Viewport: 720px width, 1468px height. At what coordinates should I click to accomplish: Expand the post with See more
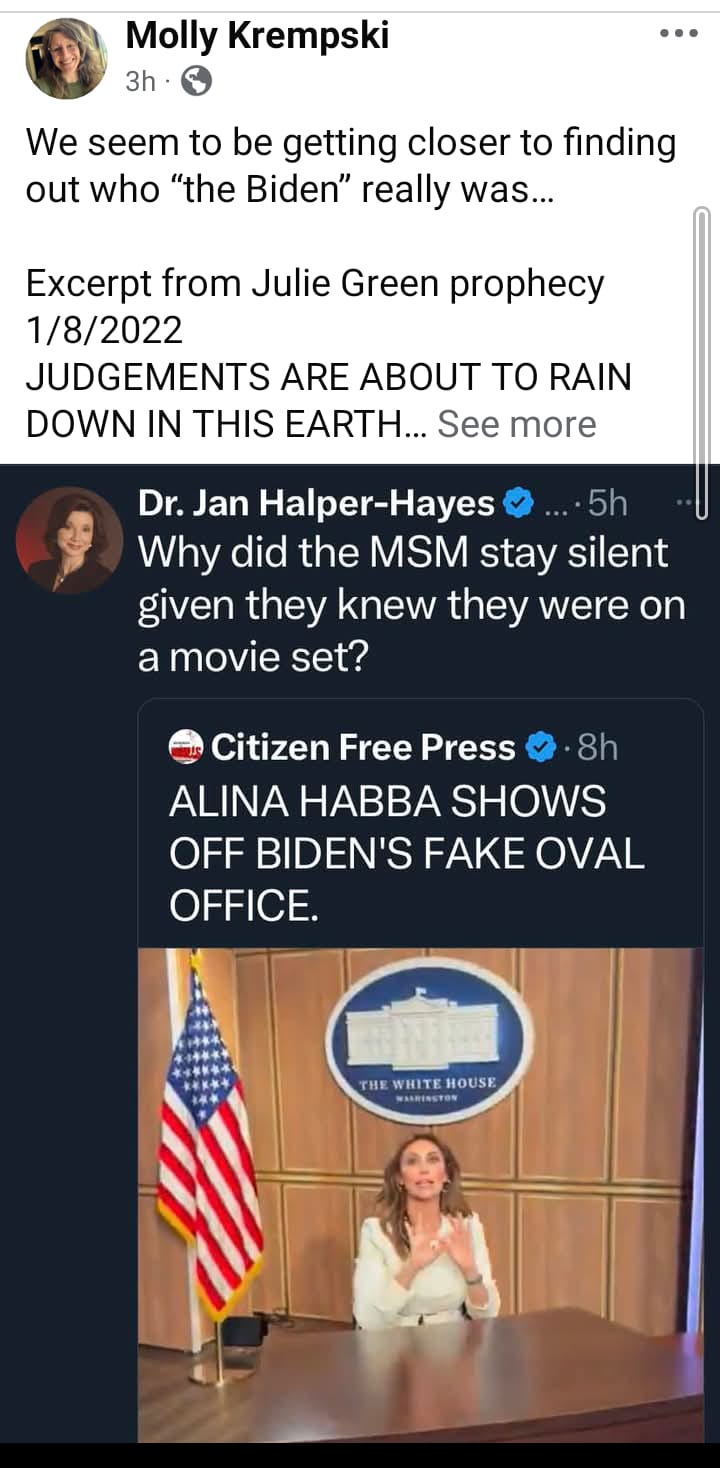(x=516, y=424)
